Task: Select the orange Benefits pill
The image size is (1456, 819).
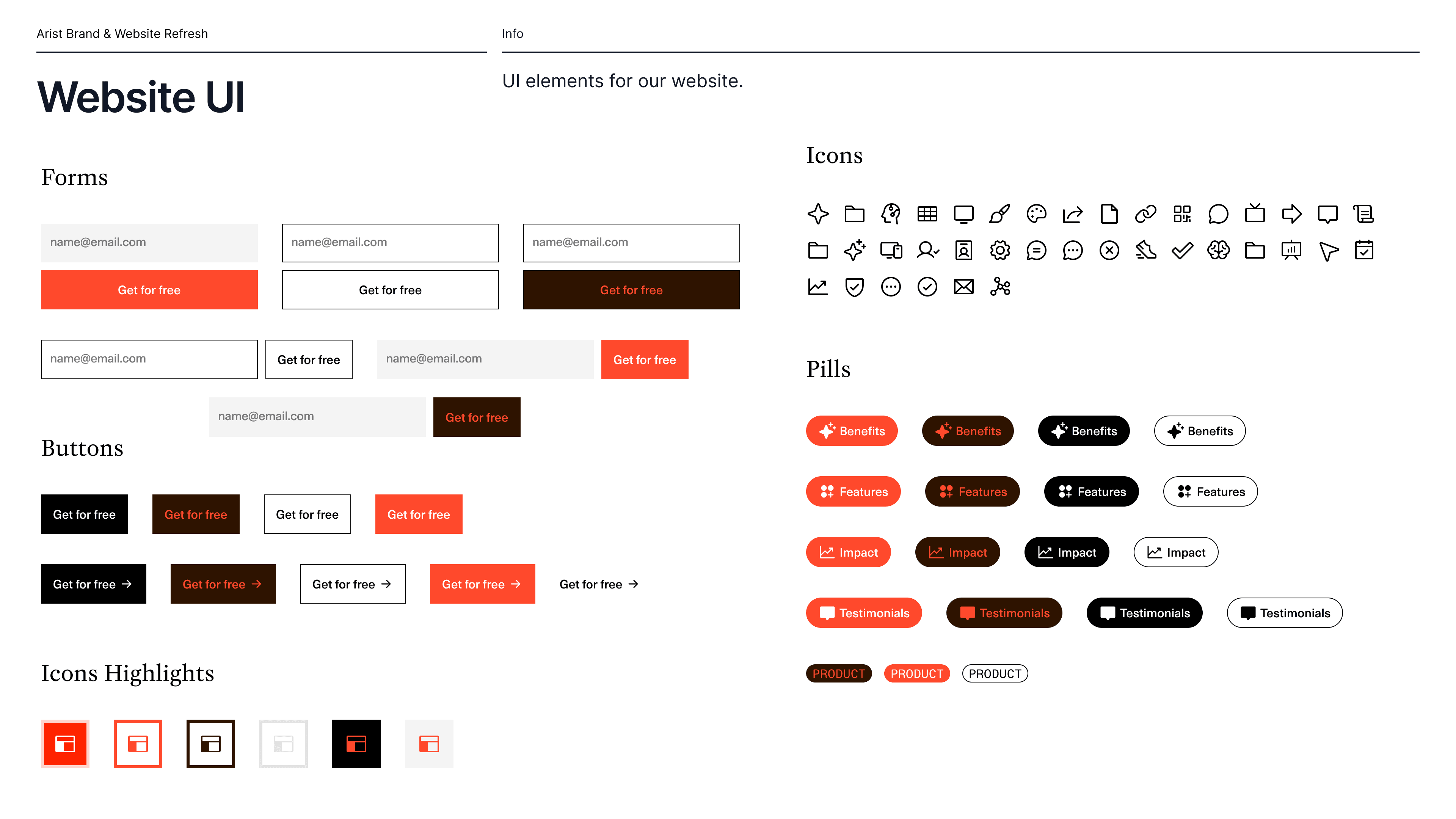Action: [851, 431]
